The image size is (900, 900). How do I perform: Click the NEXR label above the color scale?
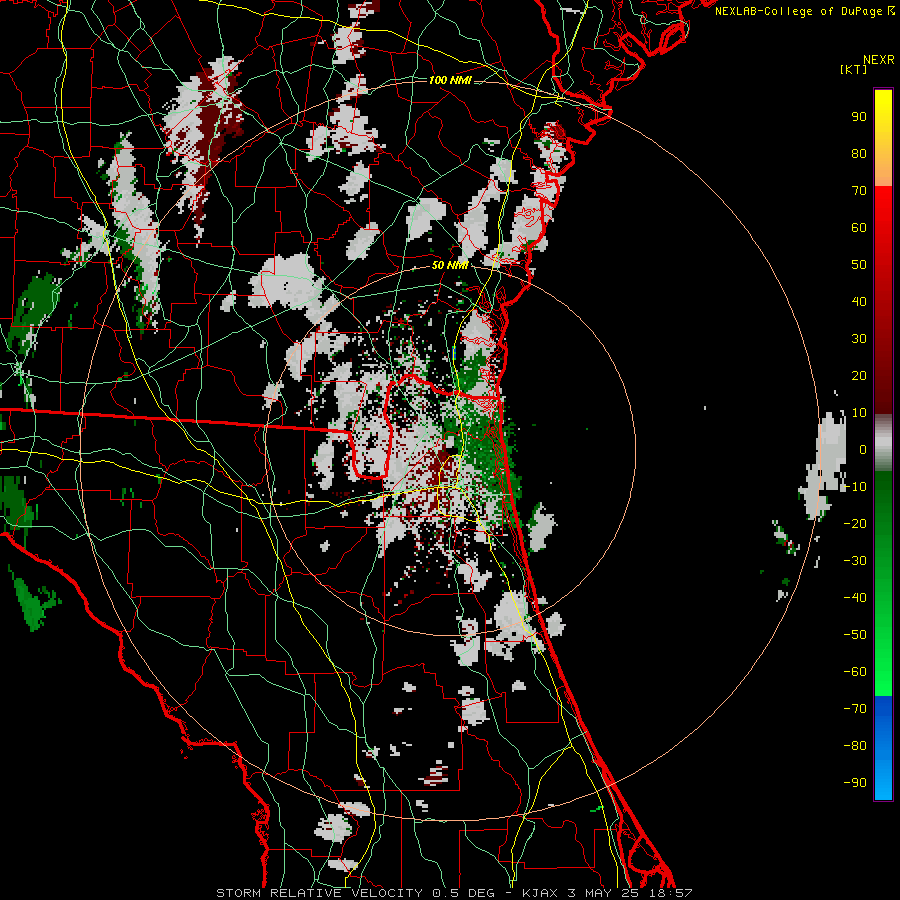click(x=878, y=60)
